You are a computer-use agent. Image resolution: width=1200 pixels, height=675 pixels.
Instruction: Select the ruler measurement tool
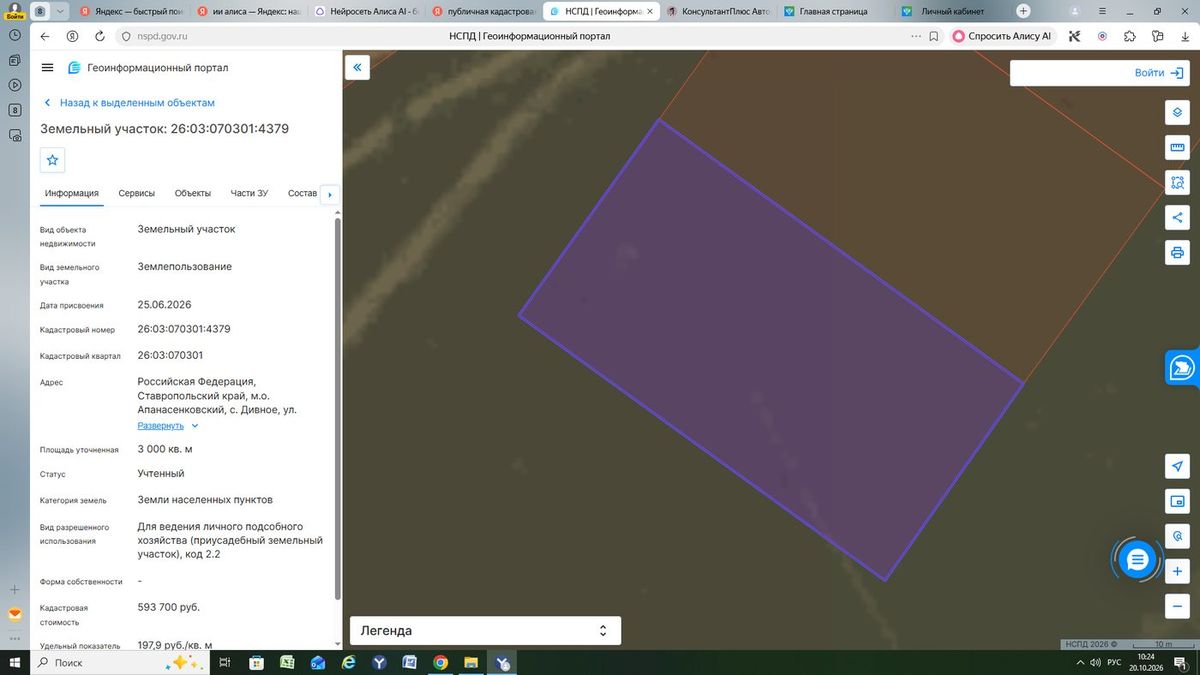(x=1177, y=148)
